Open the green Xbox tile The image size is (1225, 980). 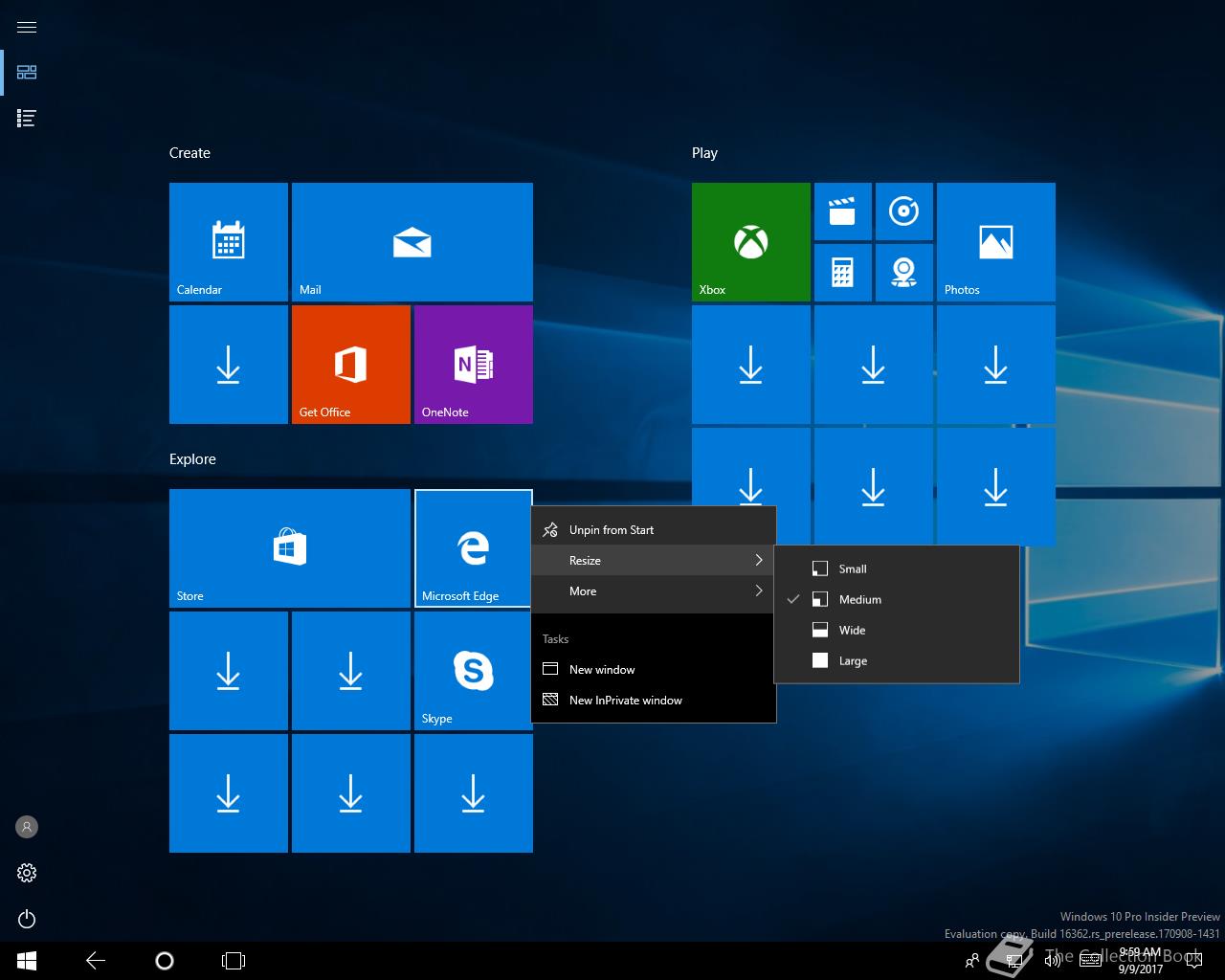tap(751, 242)
